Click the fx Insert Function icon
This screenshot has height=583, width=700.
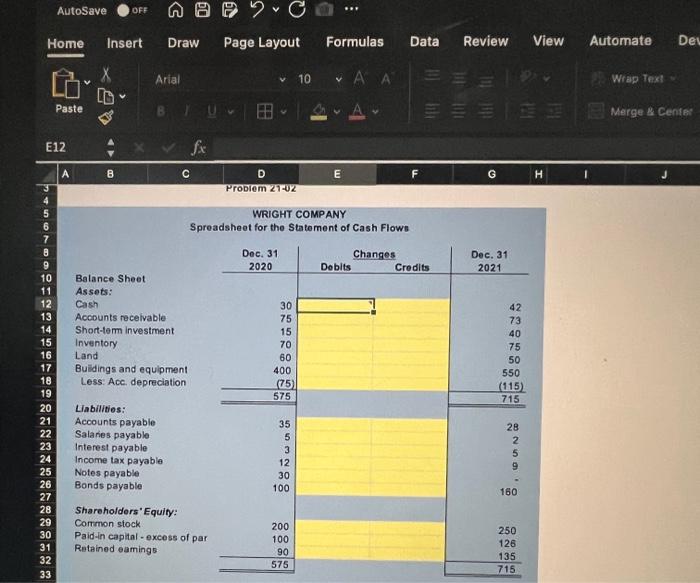tap(199, 147)
